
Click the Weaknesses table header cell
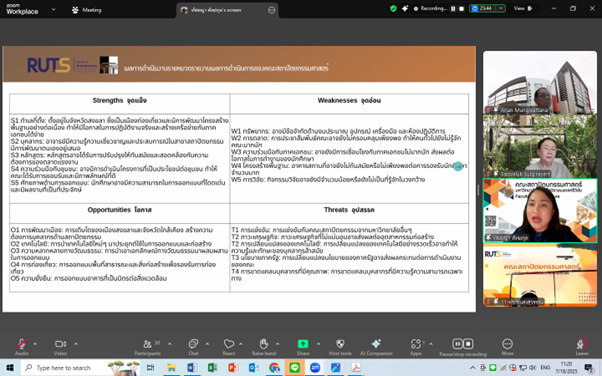click(349, 104)
